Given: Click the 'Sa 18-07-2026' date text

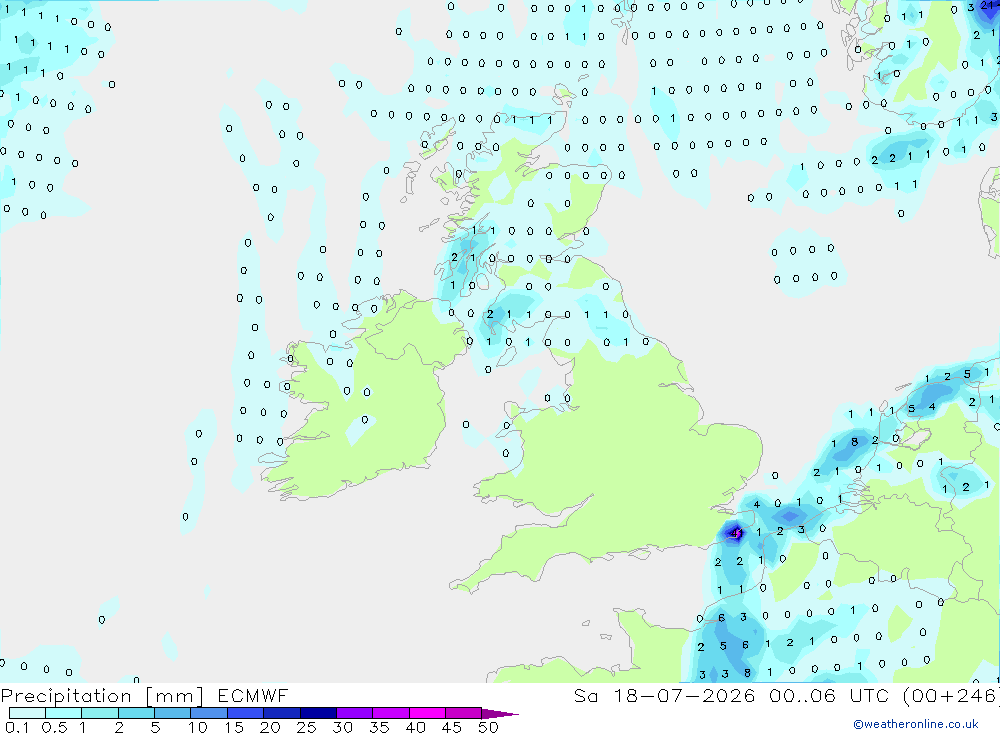Looking at the screenshot, I should 665,696.
